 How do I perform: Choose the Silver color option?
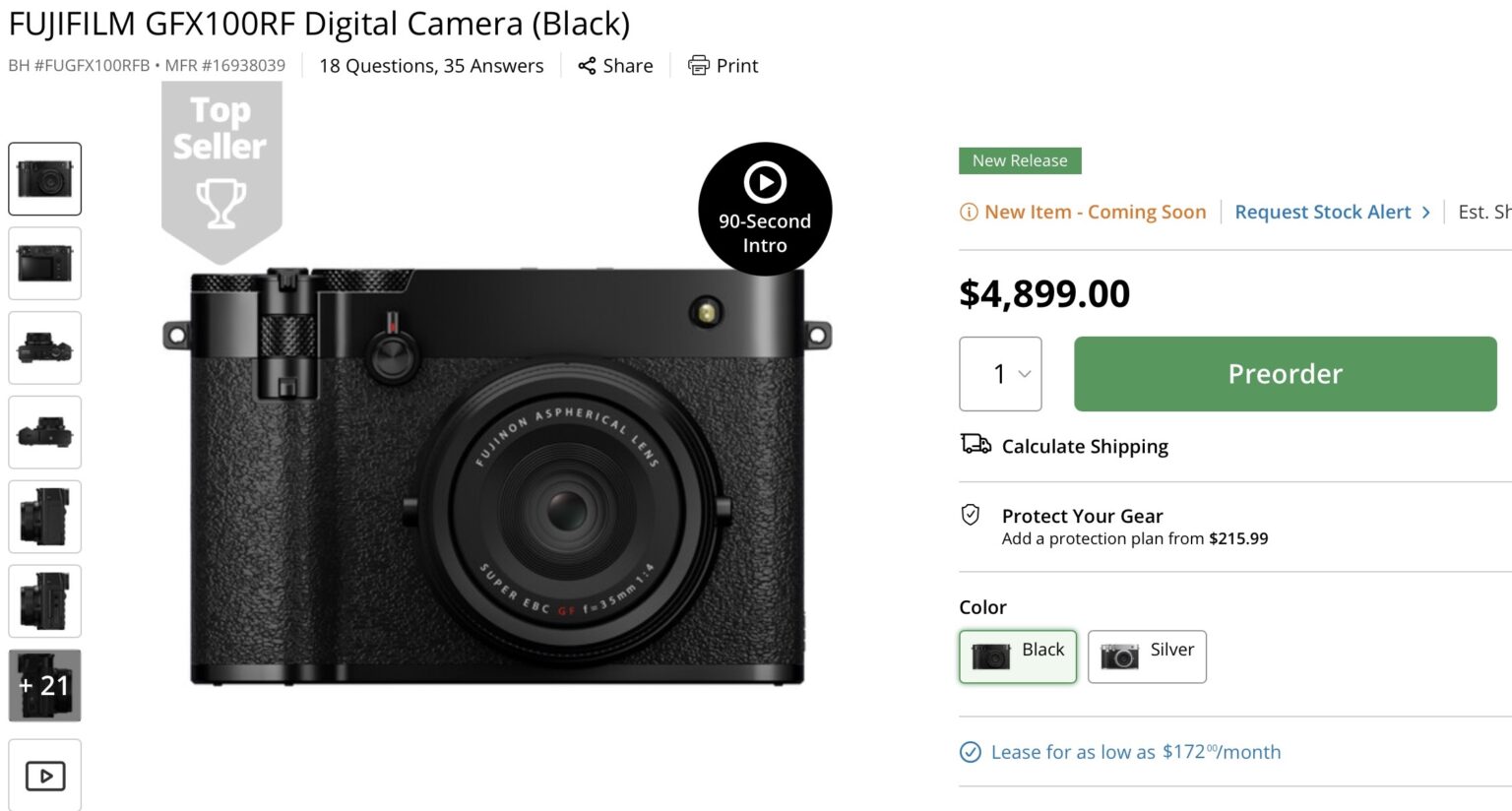click(x=1147, y=656)
